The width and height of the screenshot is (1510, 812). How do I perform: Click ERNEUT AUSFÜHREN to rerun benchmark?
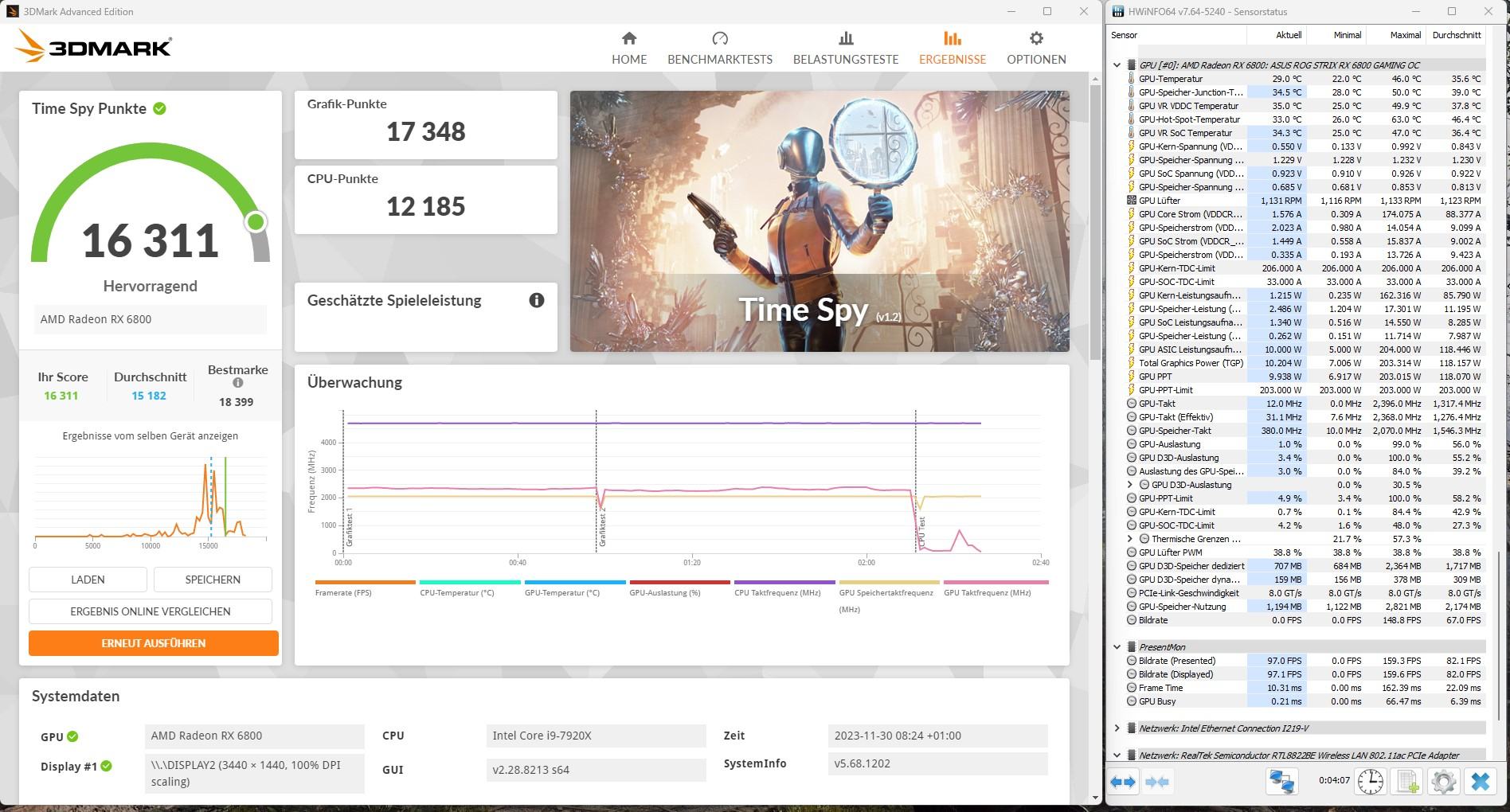click(x=154, y=643)
